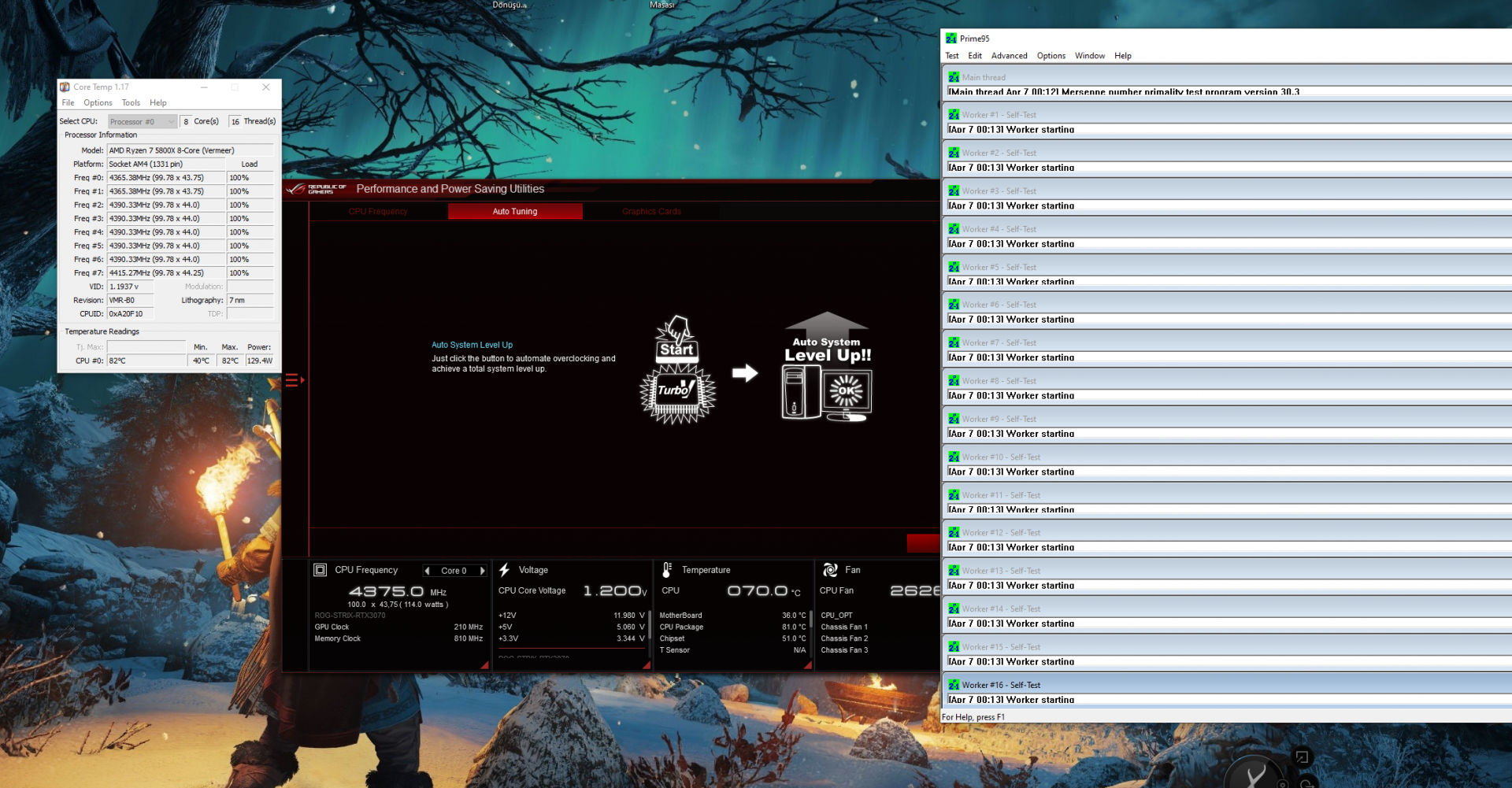Click the Model field AMD Ryzen 7 5800X
The width and height of the screenshot is (1512, 788).
[x=190, y=150]
